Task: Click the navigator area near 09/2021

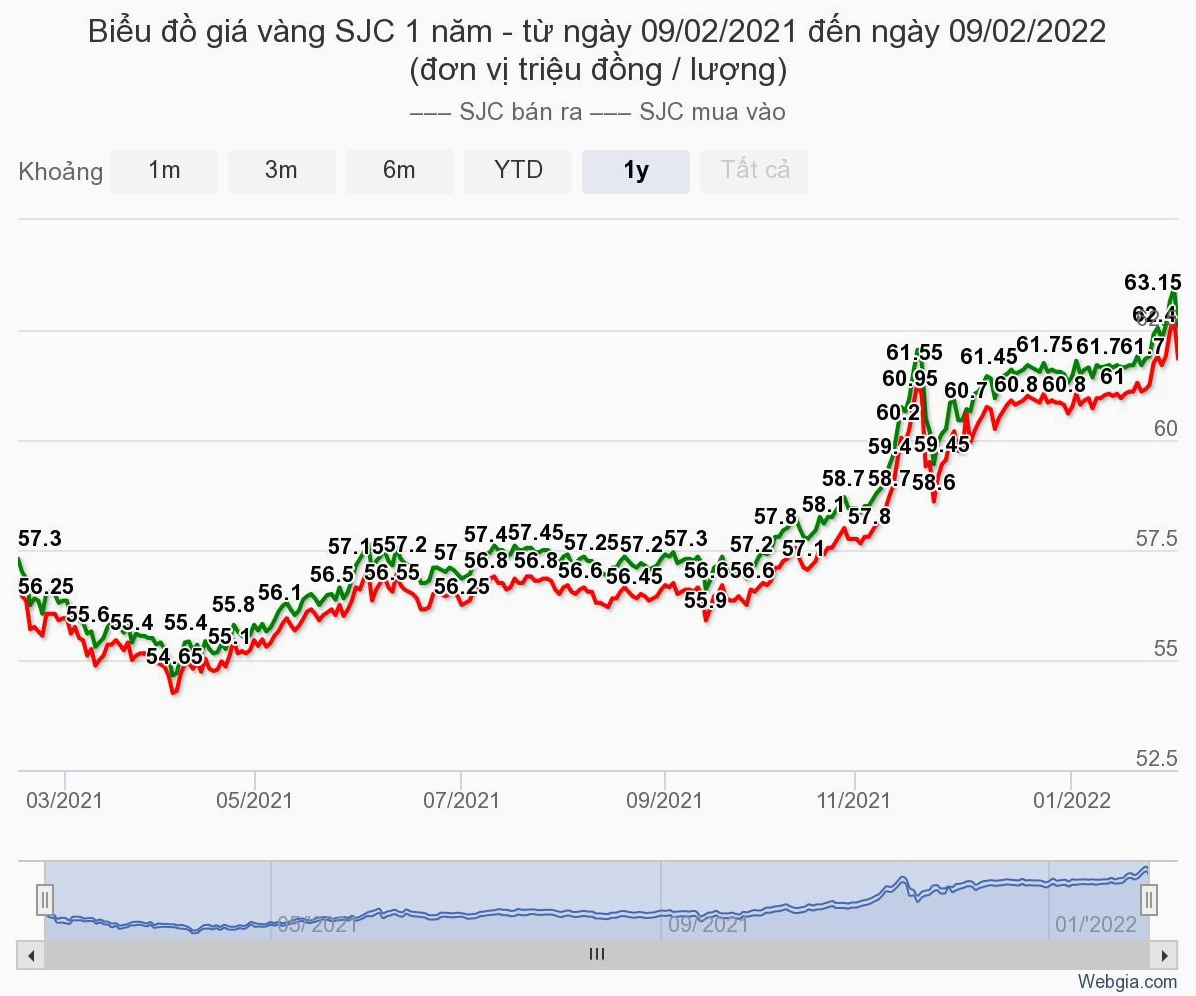Action: 709,924
